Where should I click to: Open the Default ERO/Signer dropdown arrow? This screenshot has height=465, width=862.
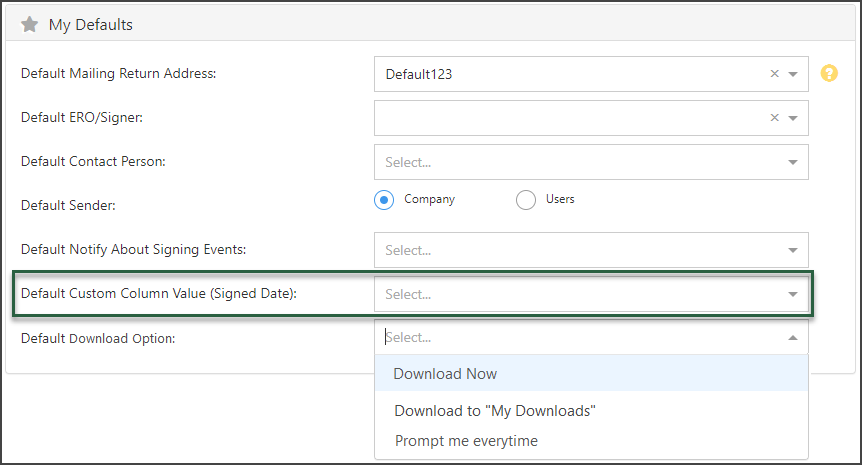click(793, 118)
